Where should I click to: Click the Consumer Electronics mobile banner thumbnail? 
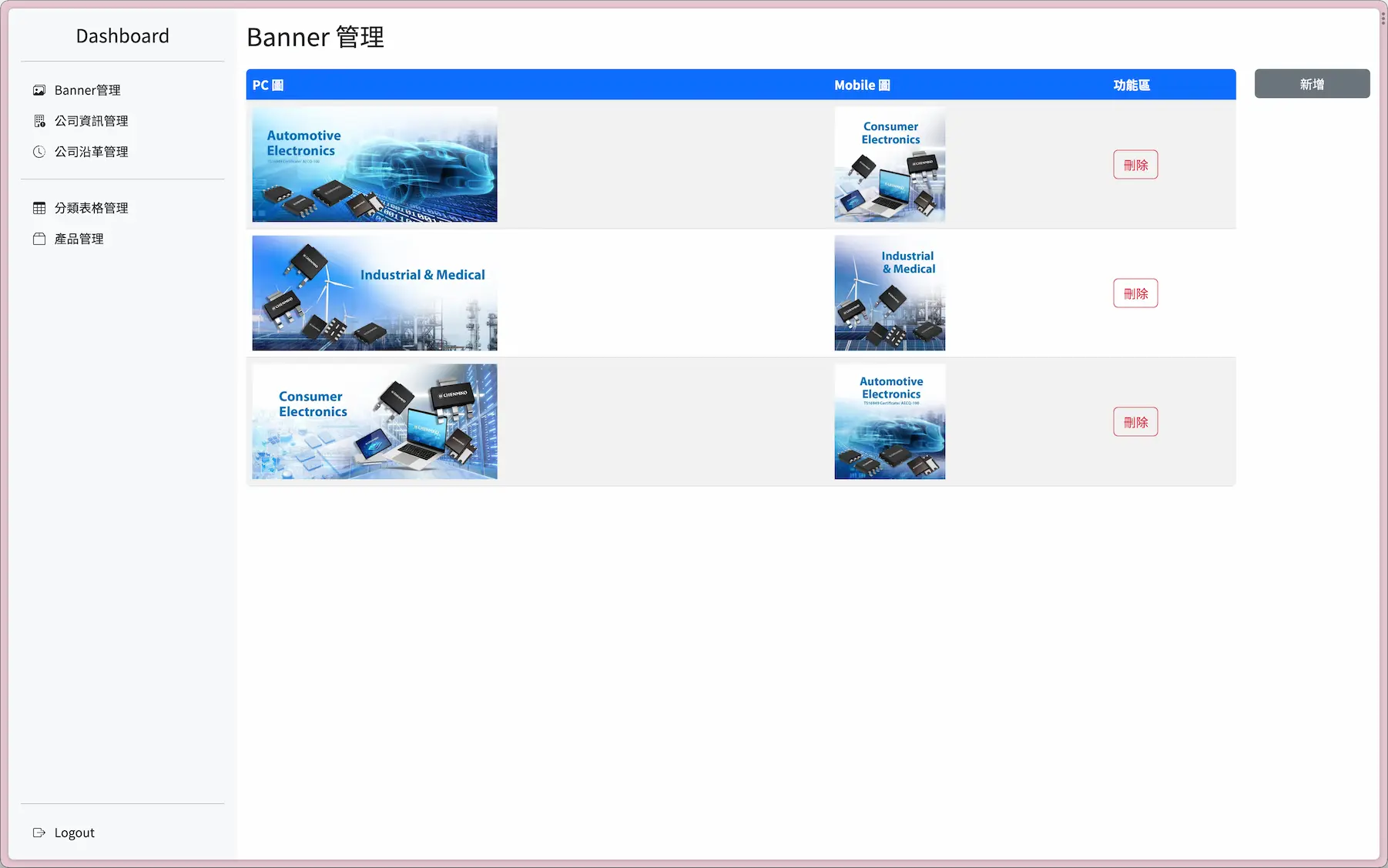[890, 164]
